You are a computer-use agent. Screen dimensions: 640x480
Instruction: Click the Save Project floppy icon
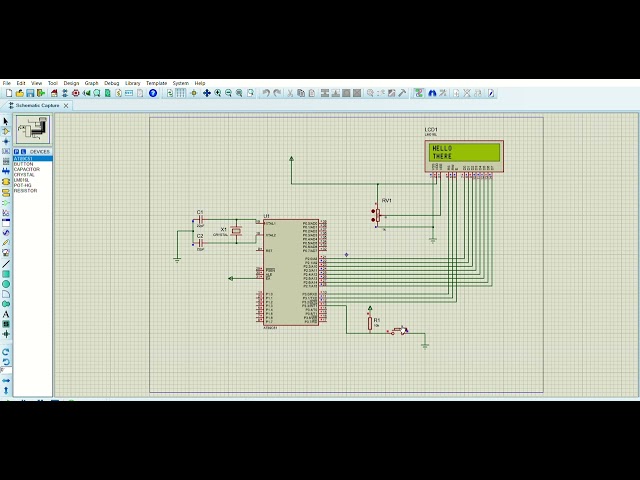[x=30, y=93]
